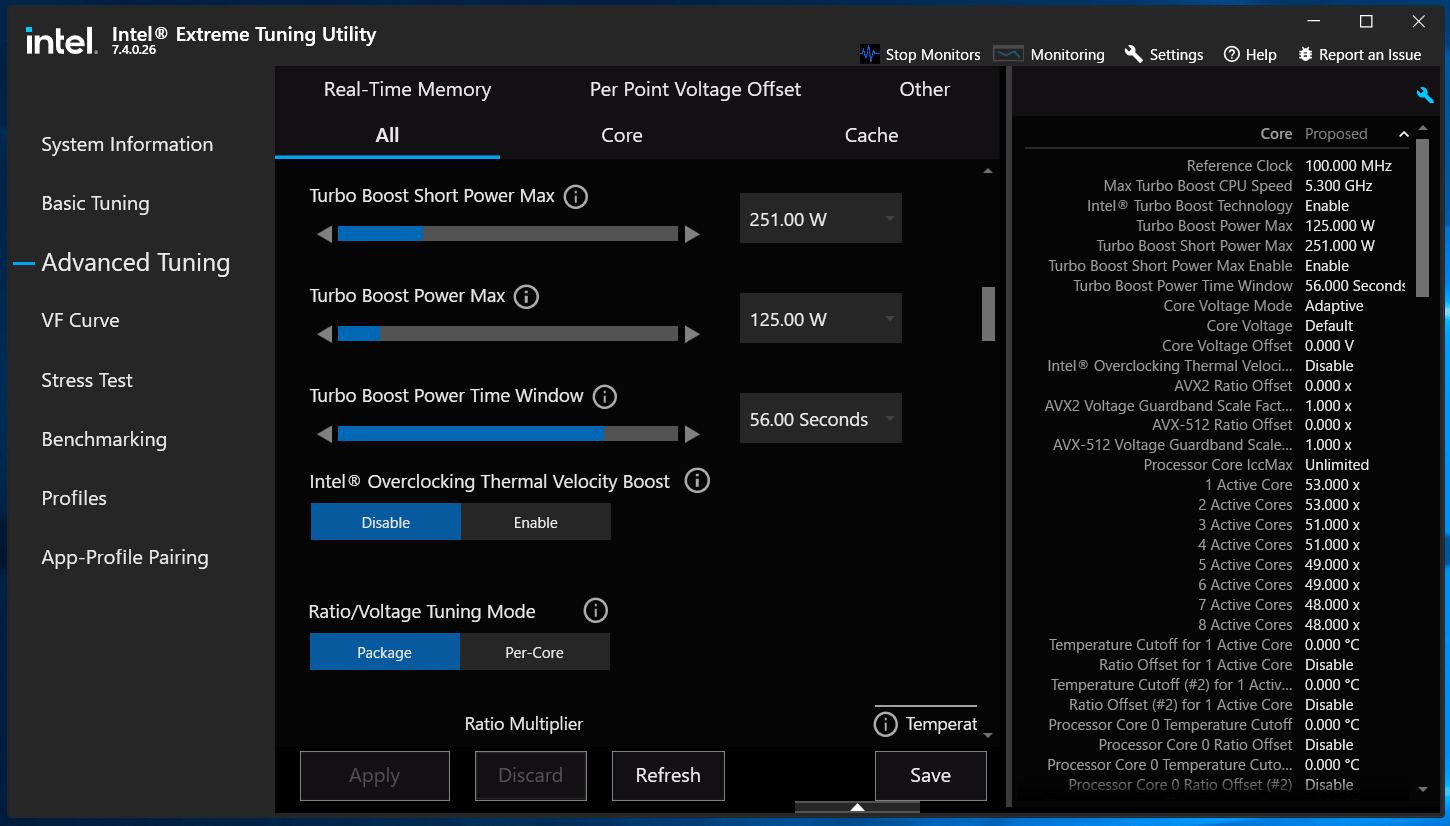Click the Save button
This screenshot has height=826, width=1450.
(x=930, y=775)
